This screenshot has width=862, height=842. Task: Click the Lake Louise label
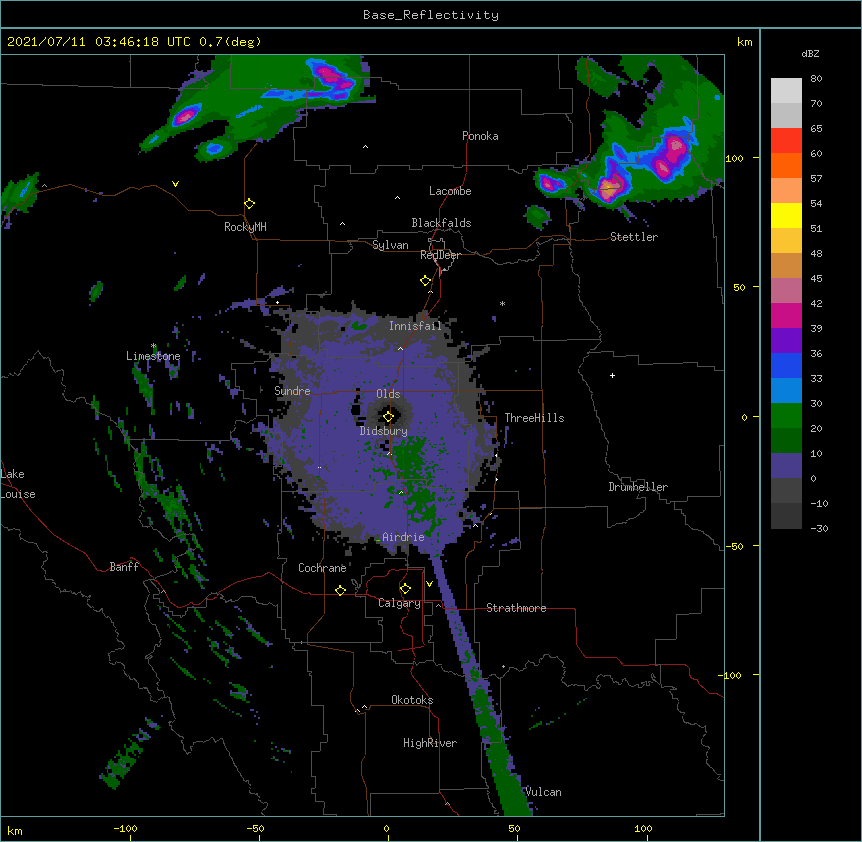[18, 484]
